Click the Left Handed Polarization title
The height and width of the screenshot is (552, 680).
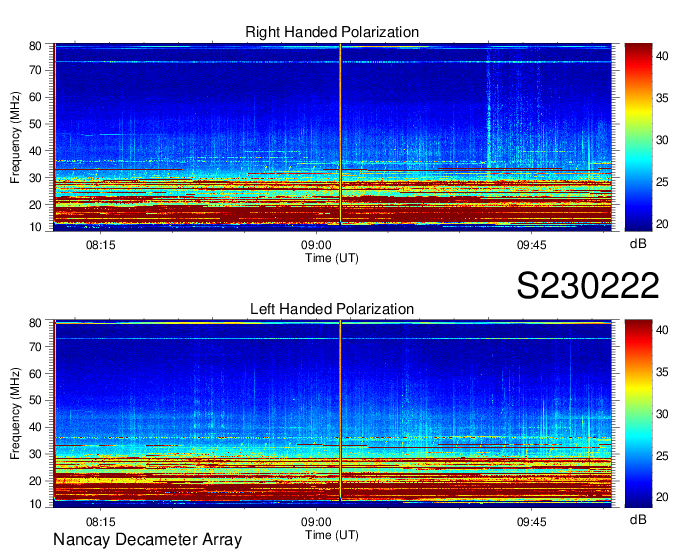tap(332, 309)
